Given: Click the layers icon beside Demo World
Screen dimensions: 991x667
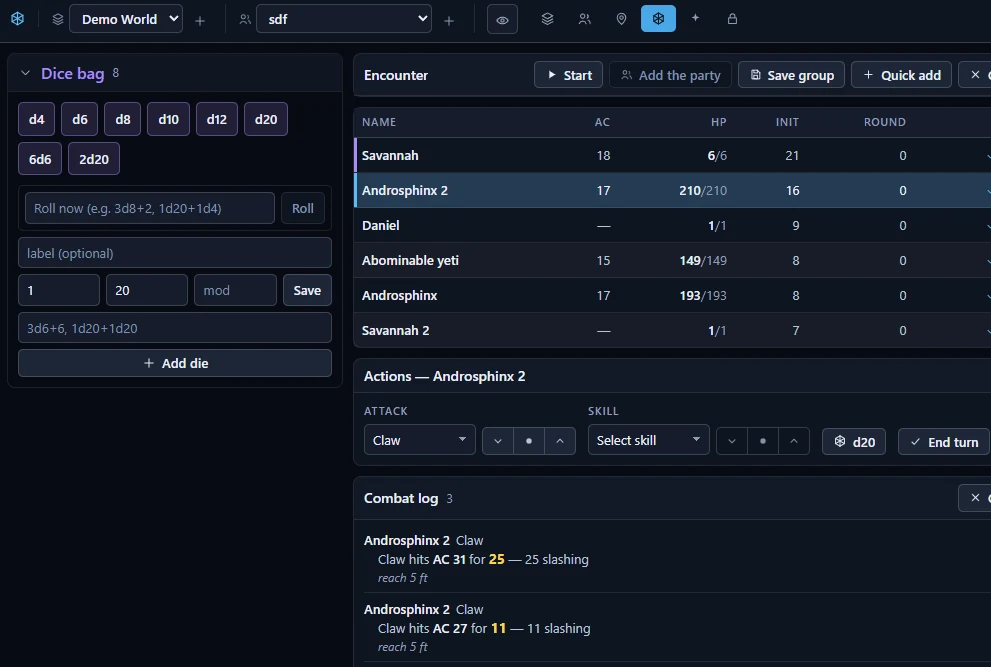Looking at the screenshot, I should click(58, 20).
